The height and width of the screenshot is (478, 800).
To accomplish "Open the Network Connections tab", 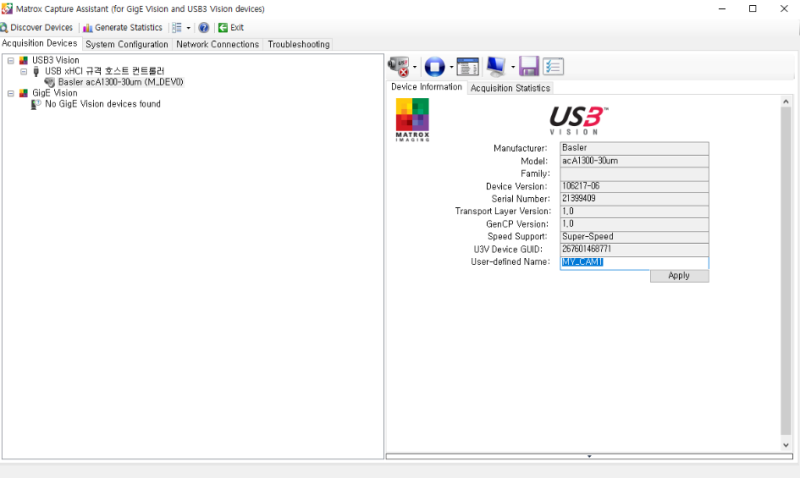I will (217, 44).
